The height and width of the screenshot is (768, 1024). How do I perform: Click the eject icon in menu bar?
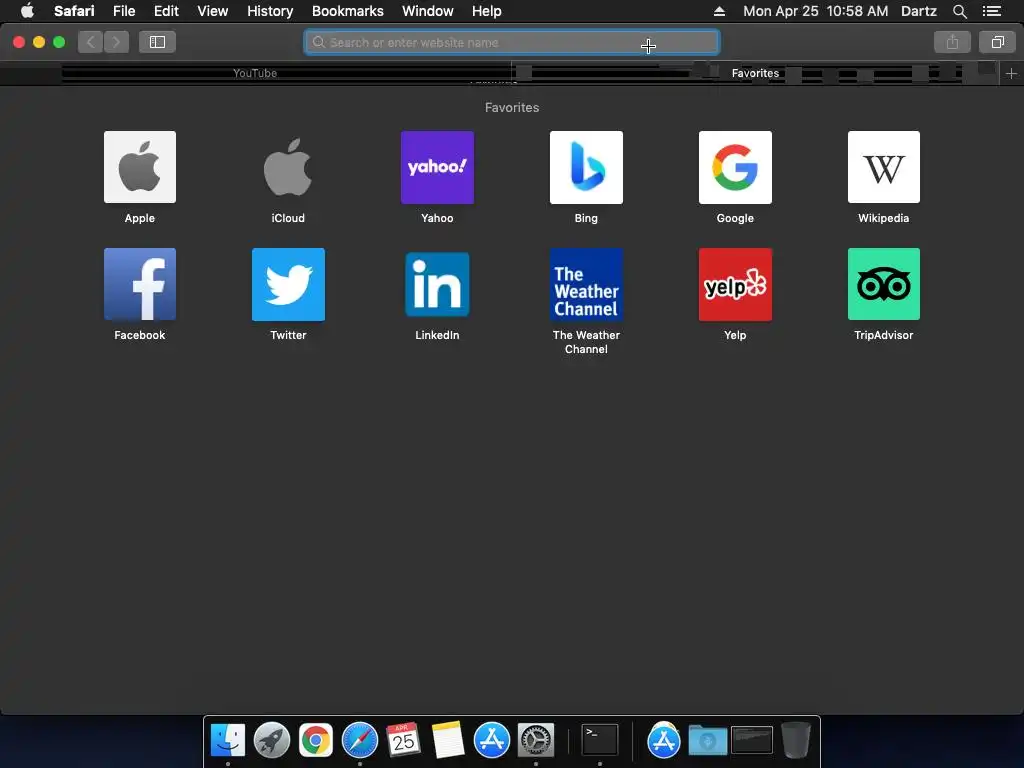pyautogui.click(x=719, y=11)
